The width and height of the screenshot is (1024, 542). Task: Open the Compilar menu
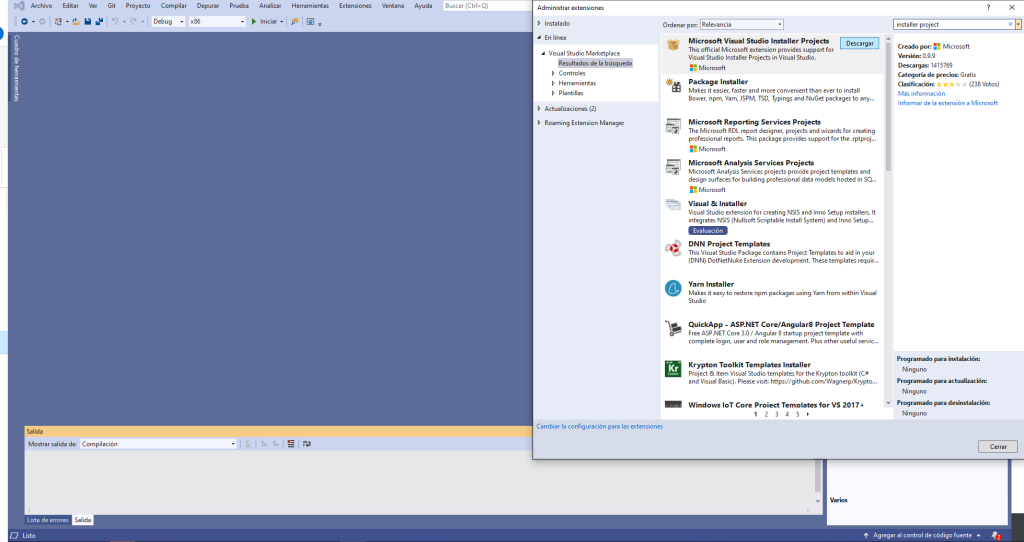click(x=174, y=6)
